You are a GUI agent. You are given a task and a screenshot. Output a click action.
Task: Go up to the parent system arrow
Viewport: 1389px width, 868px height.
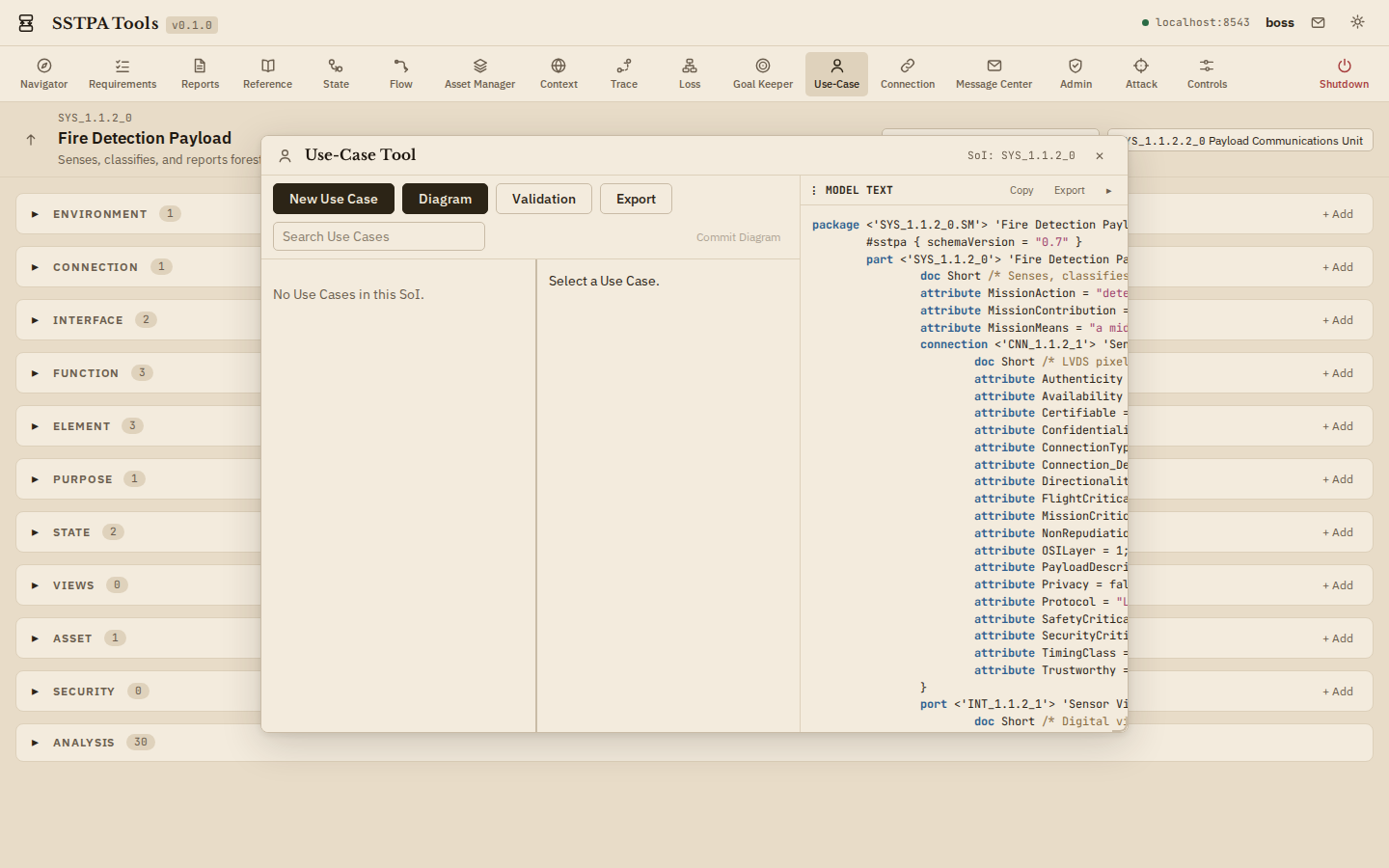coord(31,140)
